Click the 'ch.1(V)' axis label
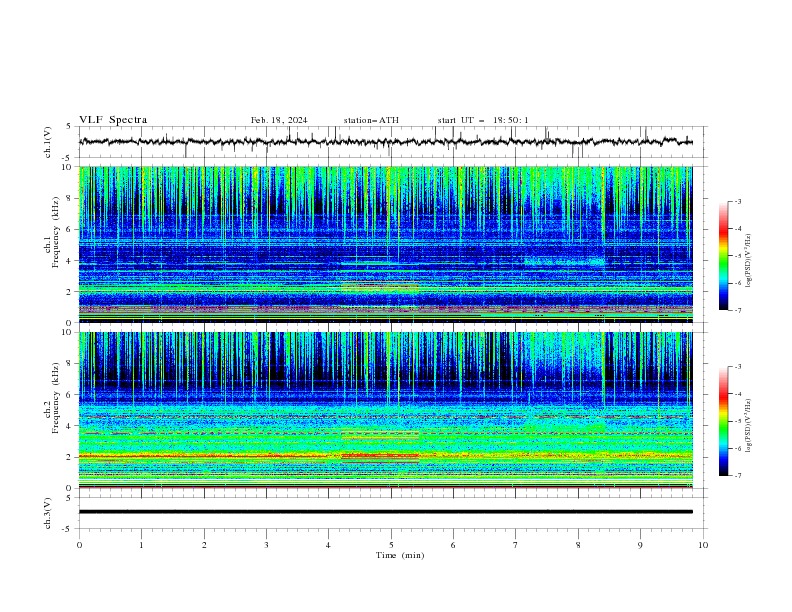Viewport: 792px width, 612px height. pos(48,142)
